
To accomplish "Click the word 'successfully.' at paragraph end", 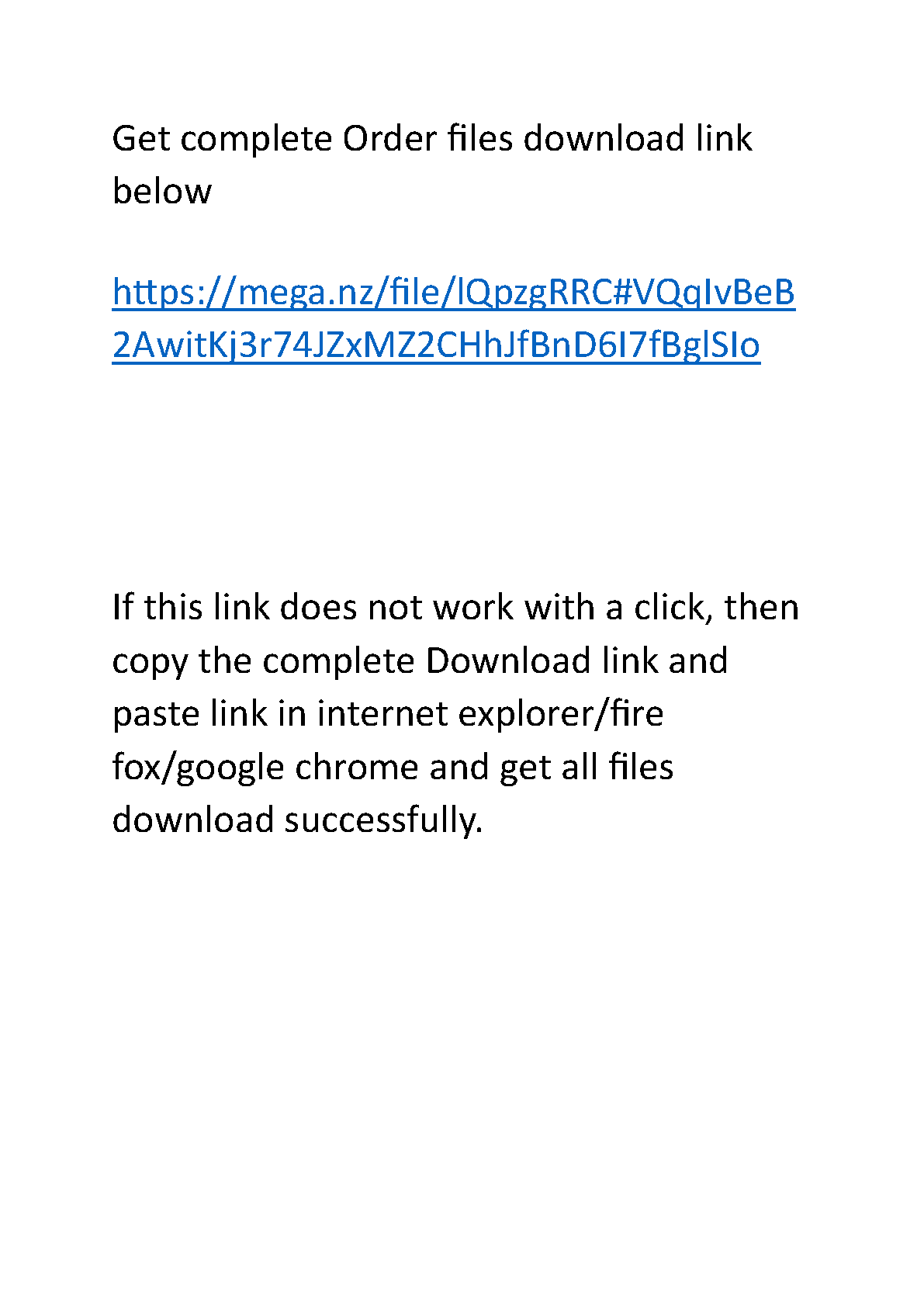I will [383, 820].
